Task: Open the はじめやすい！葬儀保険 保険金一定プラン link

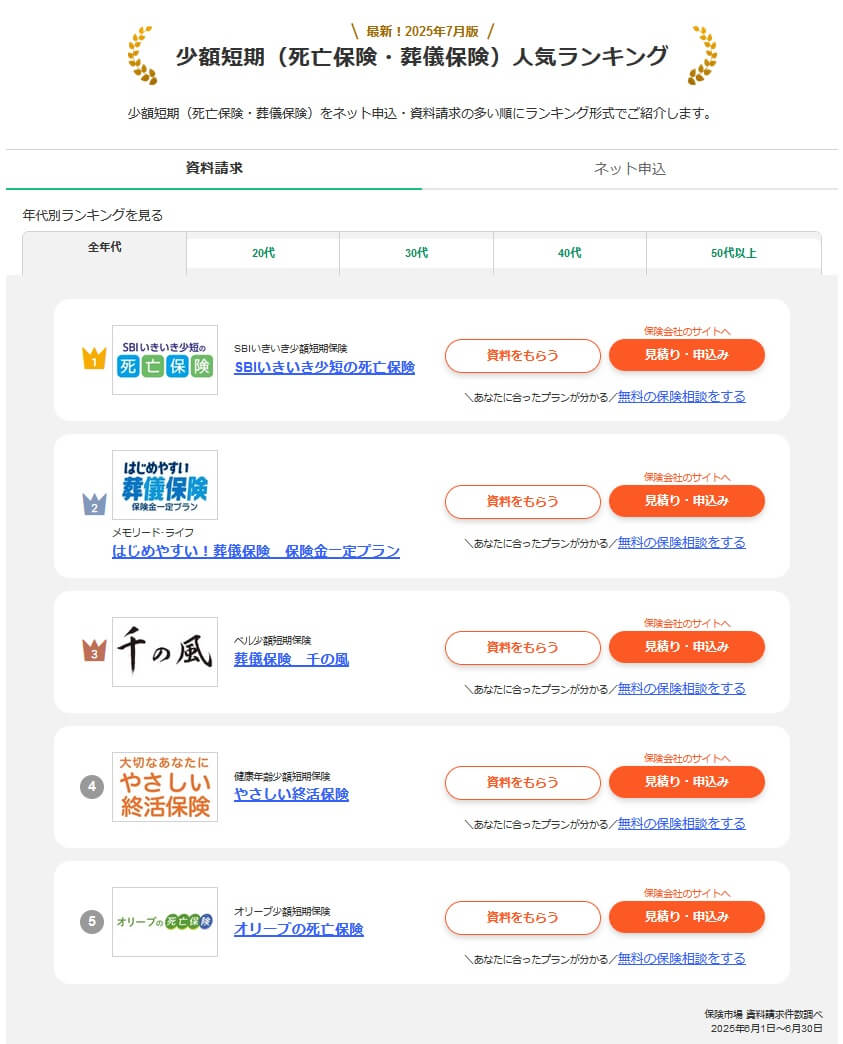Action: pos(255,552)
